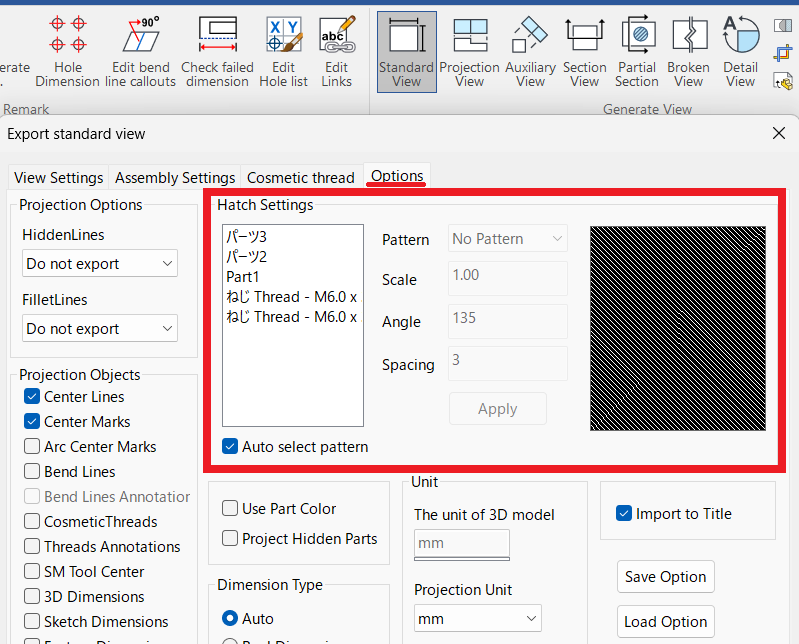Close the Export standard view dialog
This screenshot has height=644, width=799.
coord(779,133)
